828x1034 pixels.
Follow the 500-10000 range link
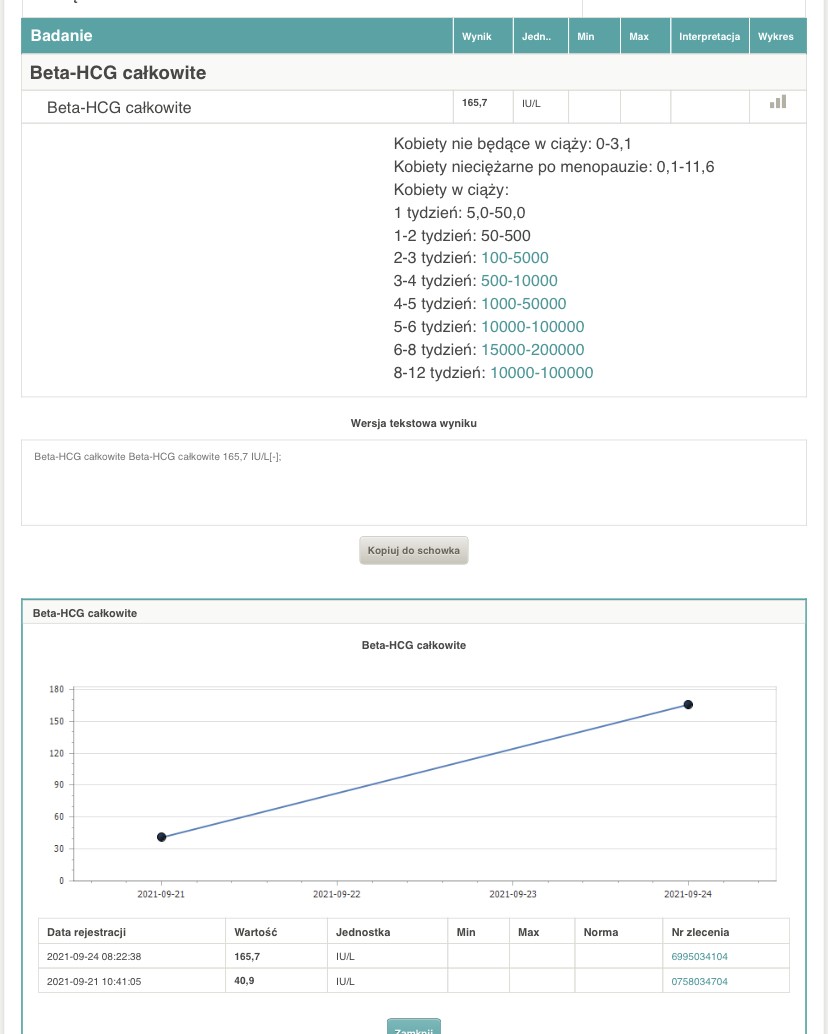pos(519,281)
